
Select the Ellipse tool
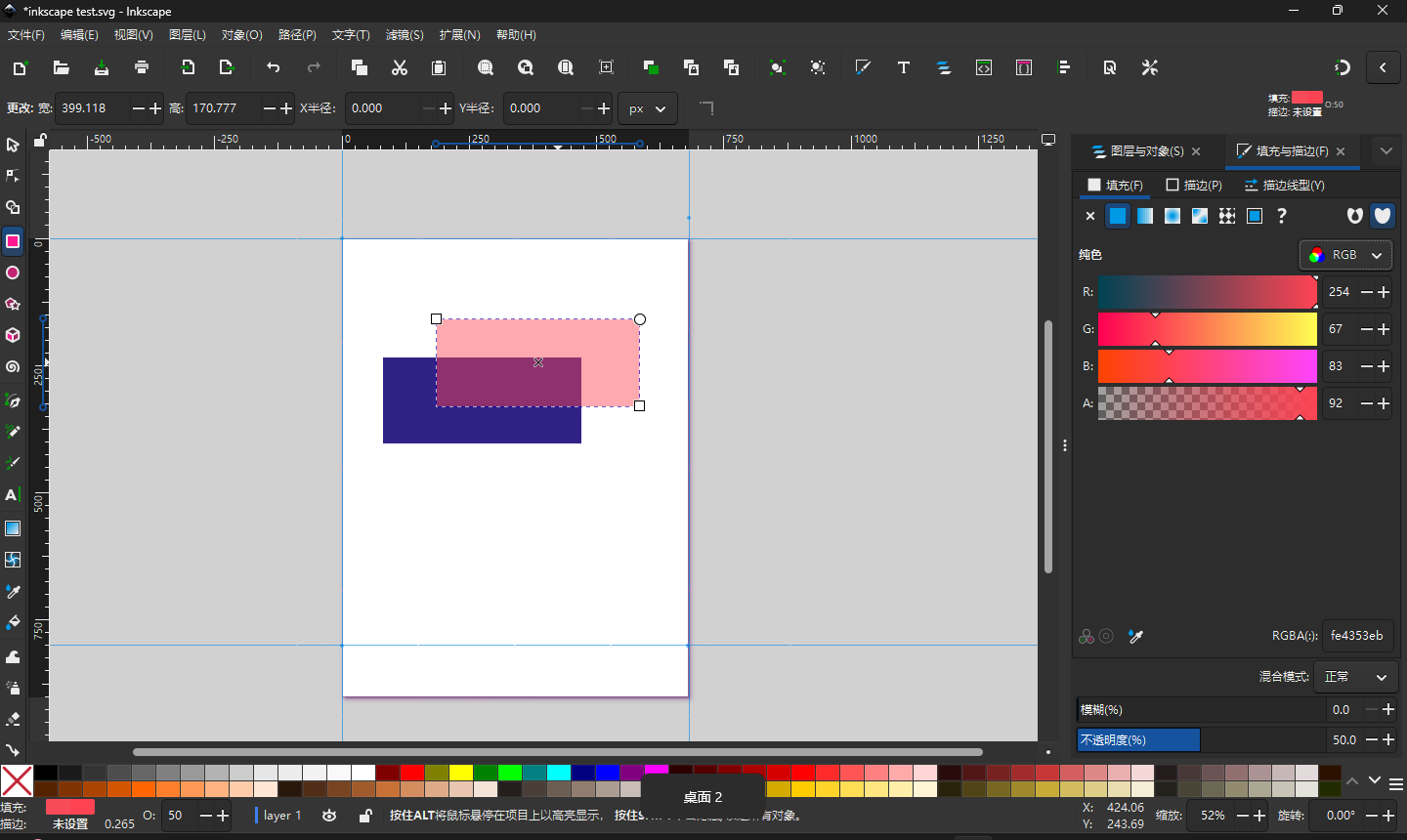[13, 273]
